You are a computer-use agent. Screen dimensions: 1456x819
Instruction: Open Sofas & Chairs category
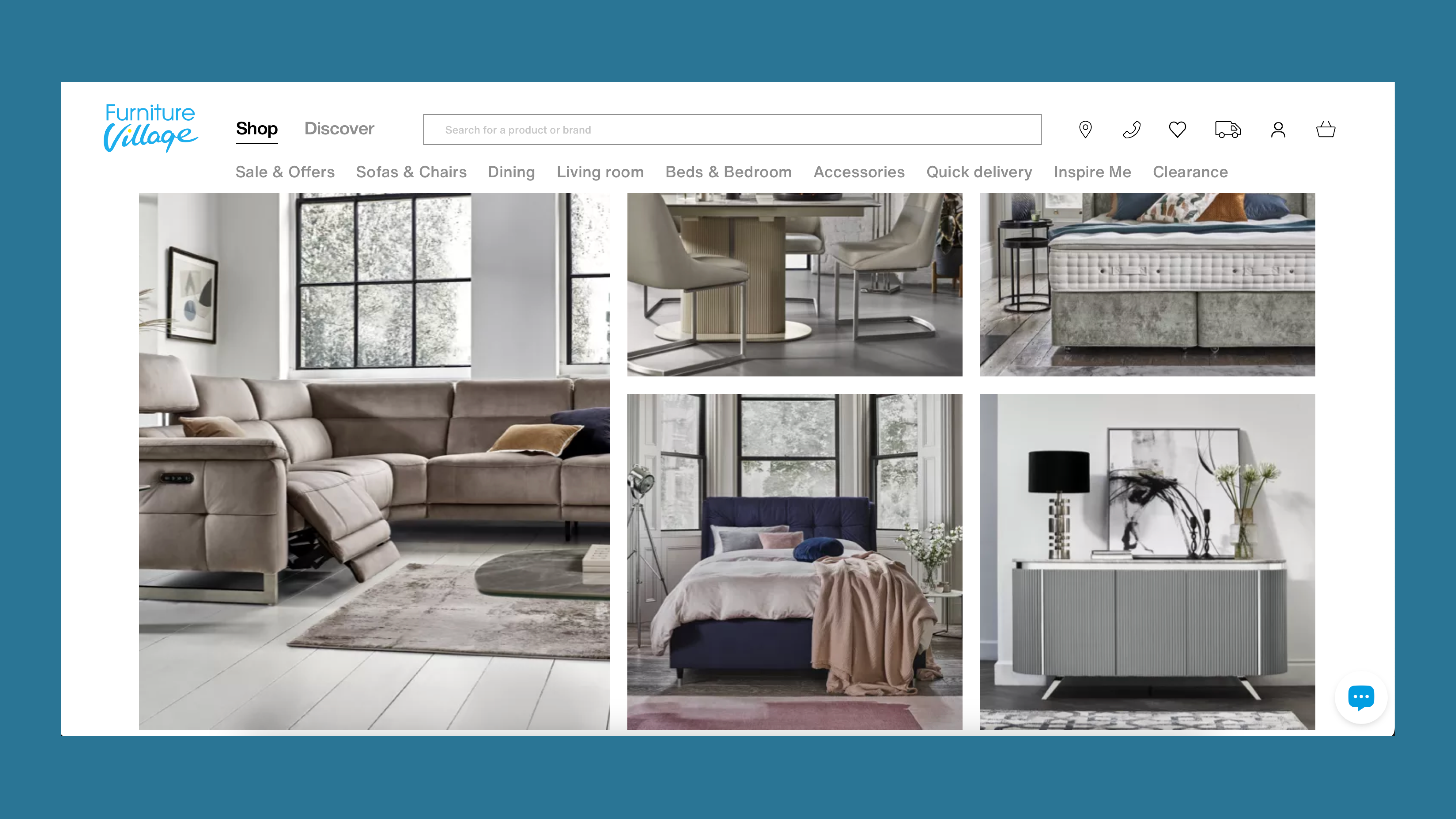coord(411,172)
